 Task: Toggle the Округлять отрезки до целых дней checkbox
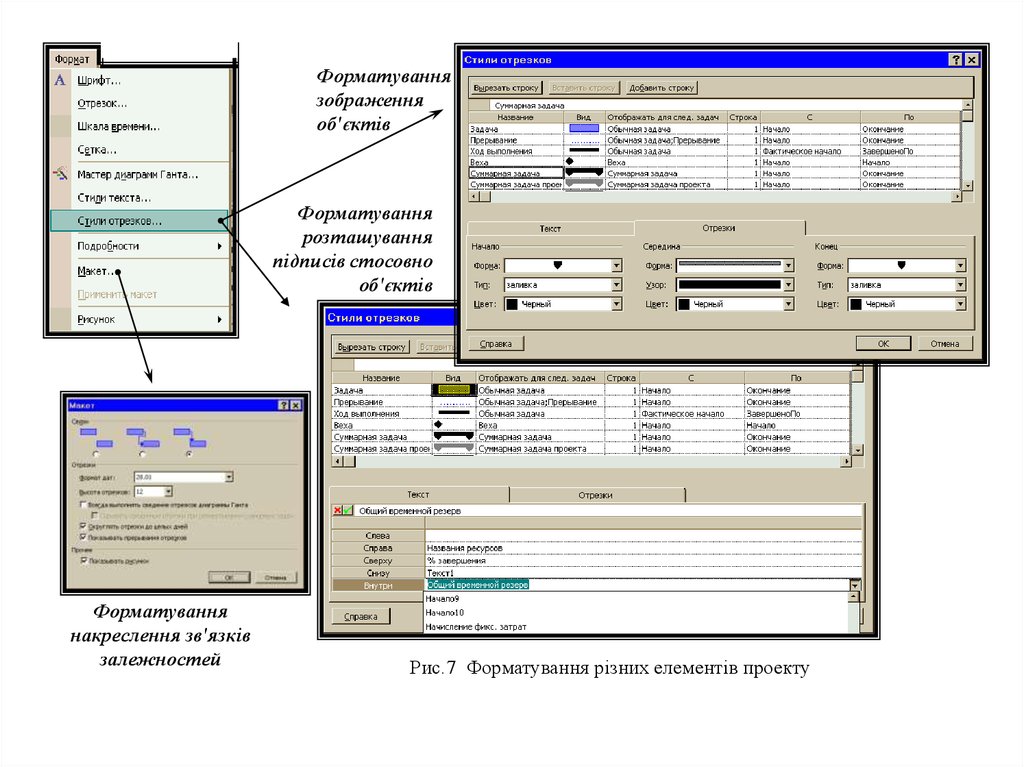(83, 526)
